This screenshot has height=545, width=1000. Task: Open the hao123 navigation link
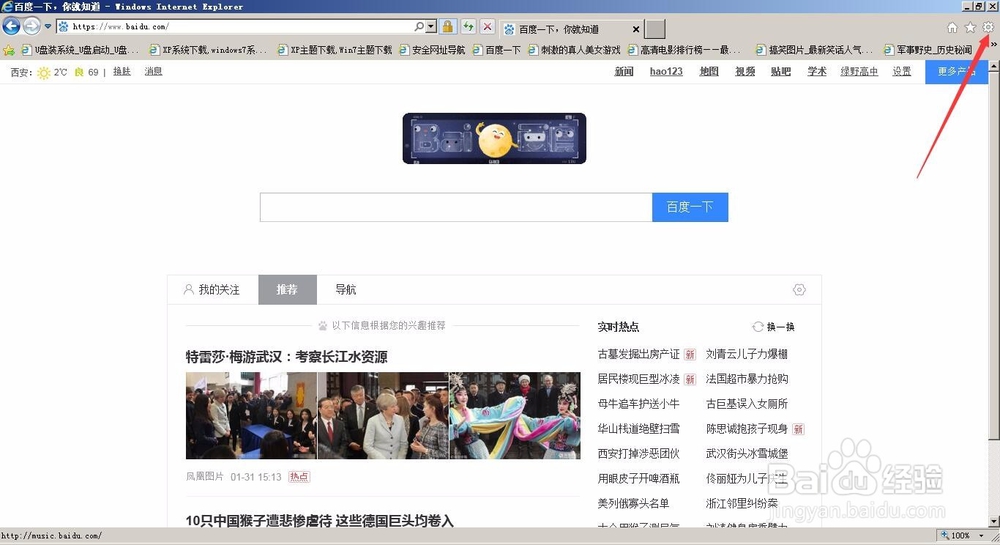click(666, 71)
